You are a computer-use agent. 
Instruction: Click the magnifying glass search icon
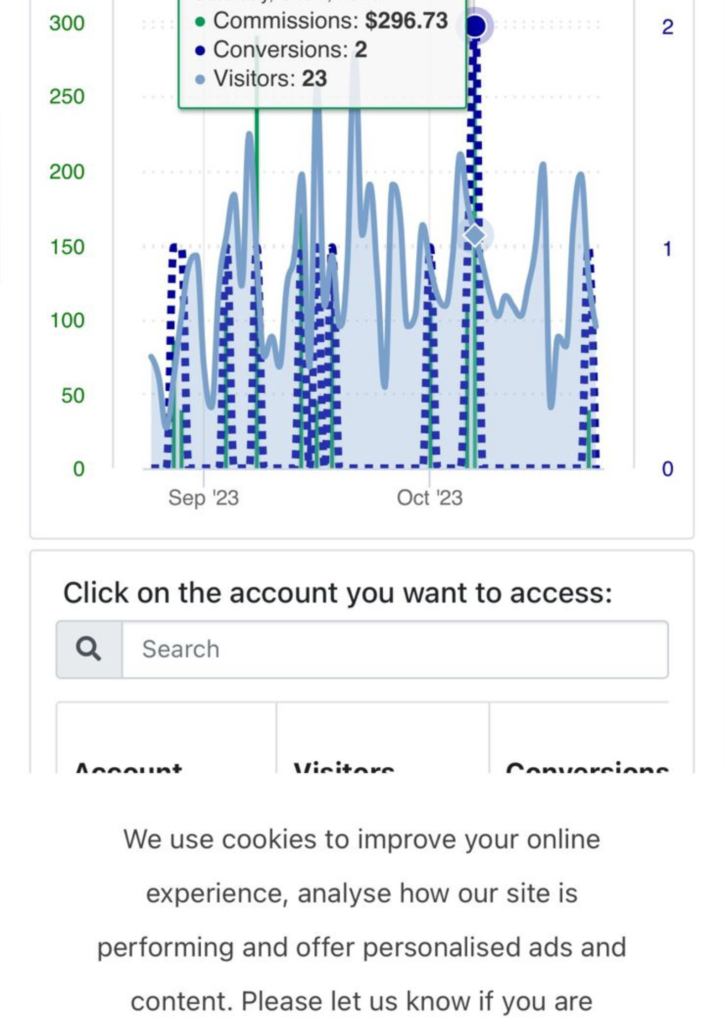pos(89,650)
